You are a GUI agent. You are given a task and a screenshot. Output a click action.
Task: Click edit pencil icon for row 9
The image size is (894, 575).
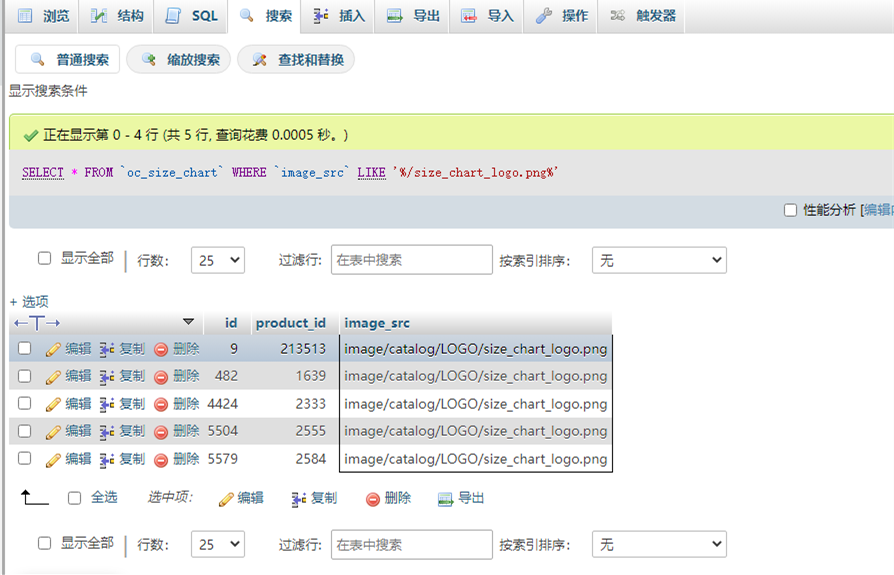(53, 349)
